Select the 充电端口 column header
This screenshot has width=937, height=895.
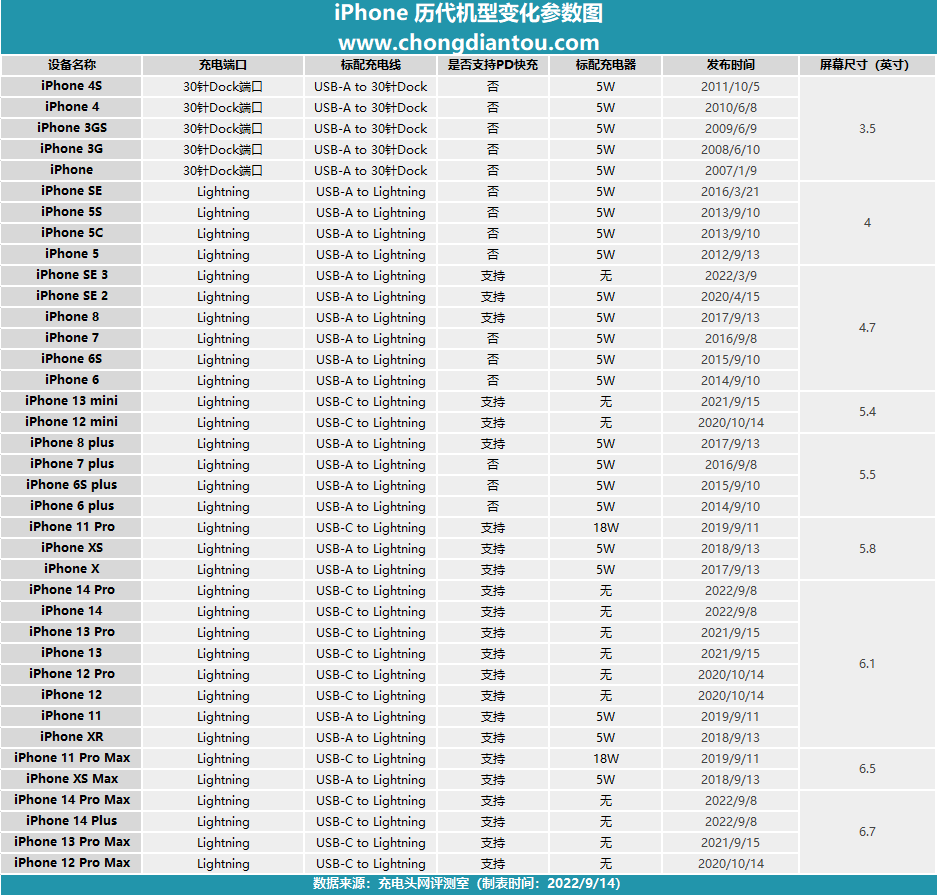point(223,65)
